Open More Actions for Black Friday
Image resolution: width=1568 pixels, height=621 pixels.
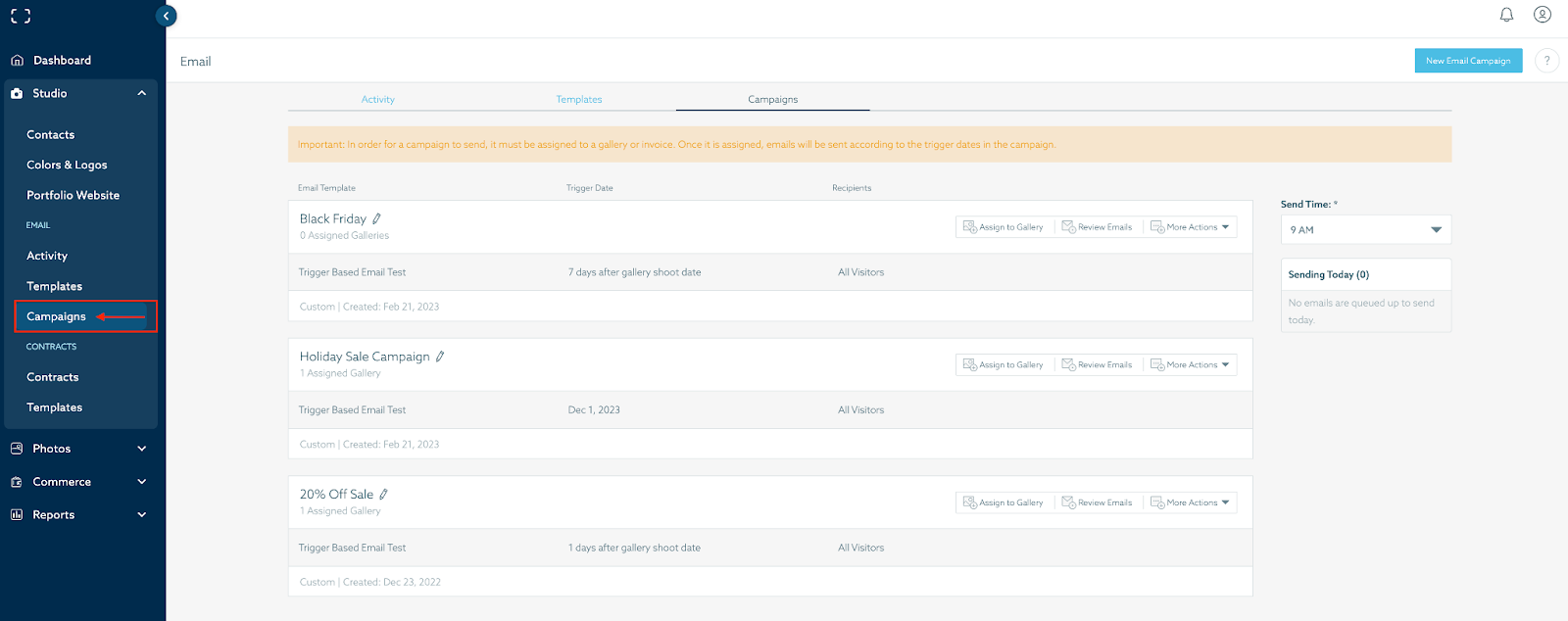tap(1190, 227)
